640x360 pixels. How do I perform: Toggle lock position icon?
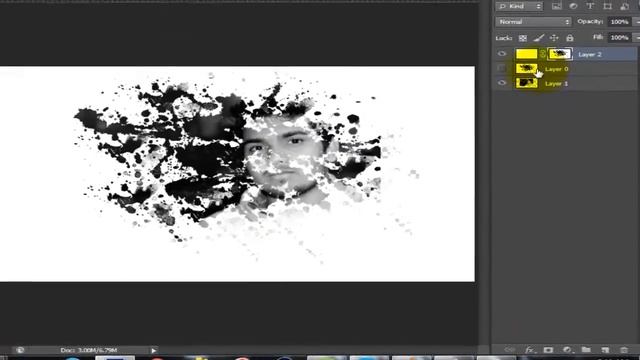(x=554, y=38)
